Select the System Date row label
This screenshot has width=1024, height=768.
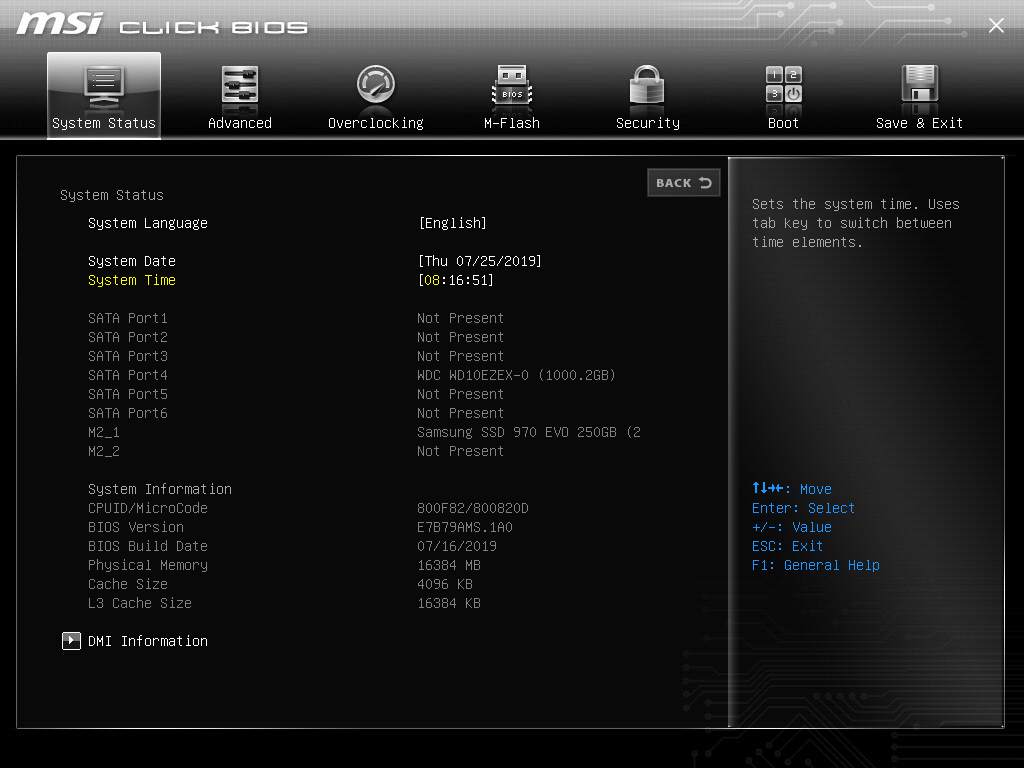click(x=132, y=261)
